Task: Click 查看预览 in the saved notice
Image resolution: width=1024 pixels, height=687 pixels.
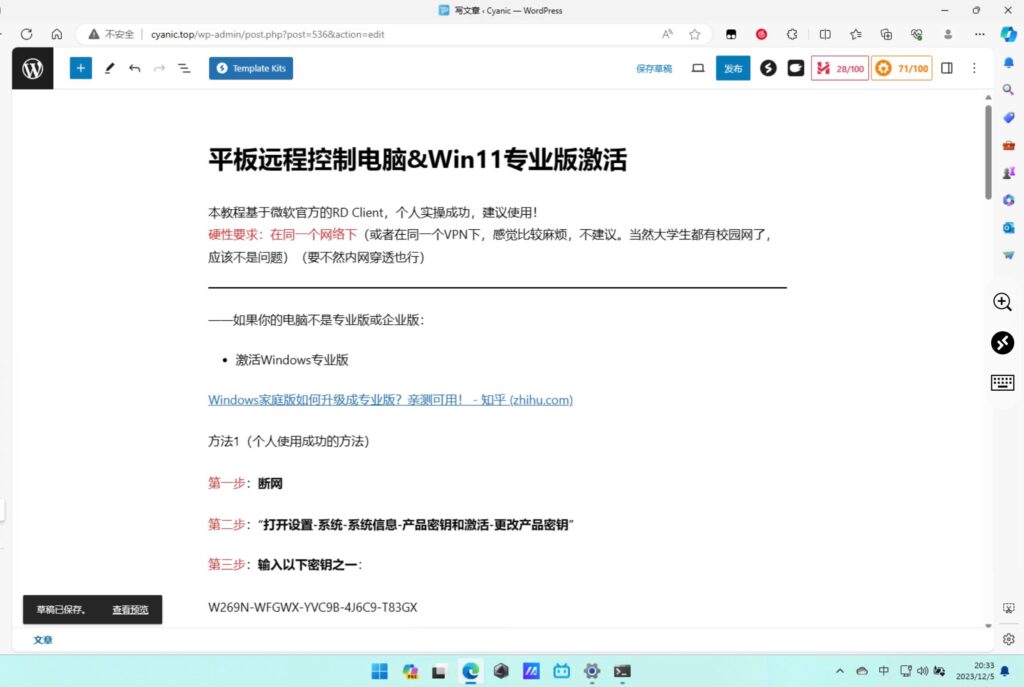Action: (130, 610)
